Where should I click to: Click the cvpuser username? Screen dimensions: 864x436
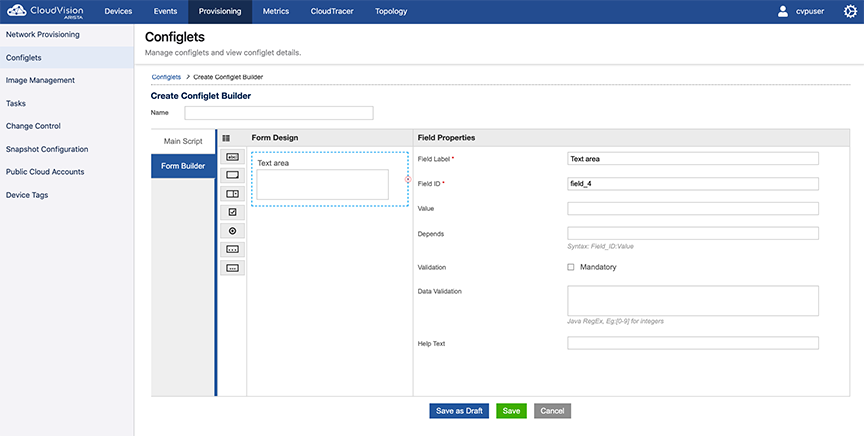[810, 11]
